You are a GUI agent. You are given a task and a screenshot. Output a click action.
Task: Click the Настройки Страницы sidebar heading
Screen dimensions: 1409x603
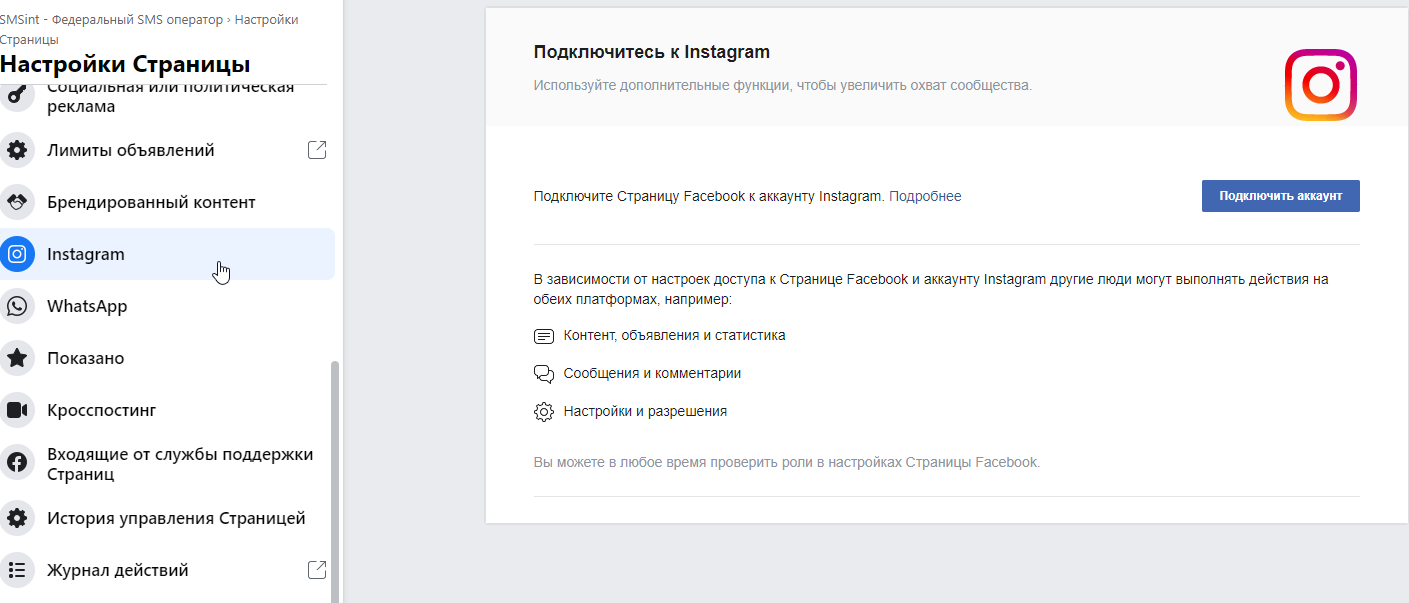pos(125,65)
